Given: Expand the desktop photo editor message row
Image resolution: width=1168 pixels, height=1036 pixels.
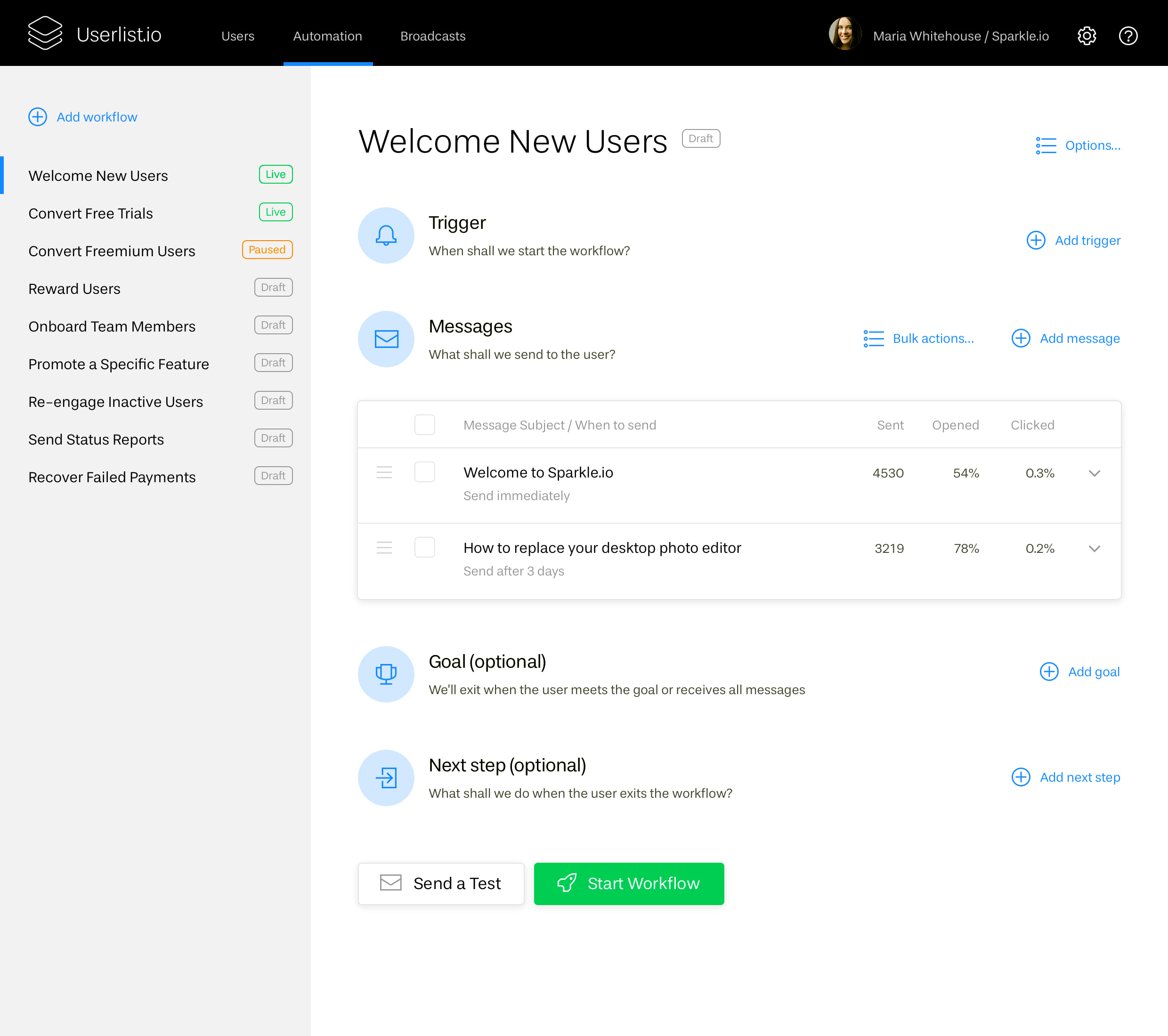Looking at the screenshot, I should point(1095,549).
